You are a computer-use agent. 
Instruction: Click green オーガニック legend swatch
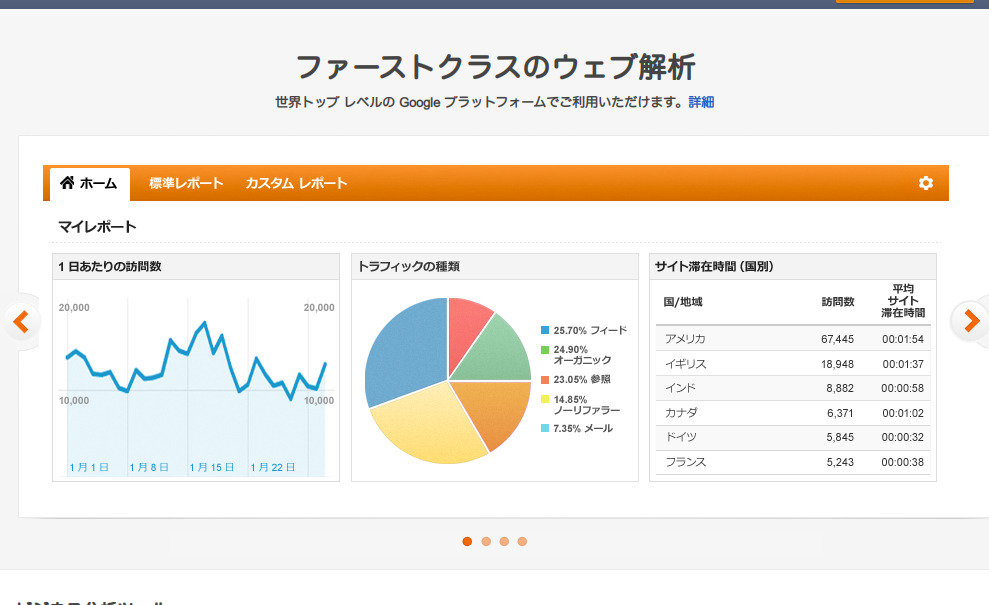pyautogui.click(x=545, y=350)
